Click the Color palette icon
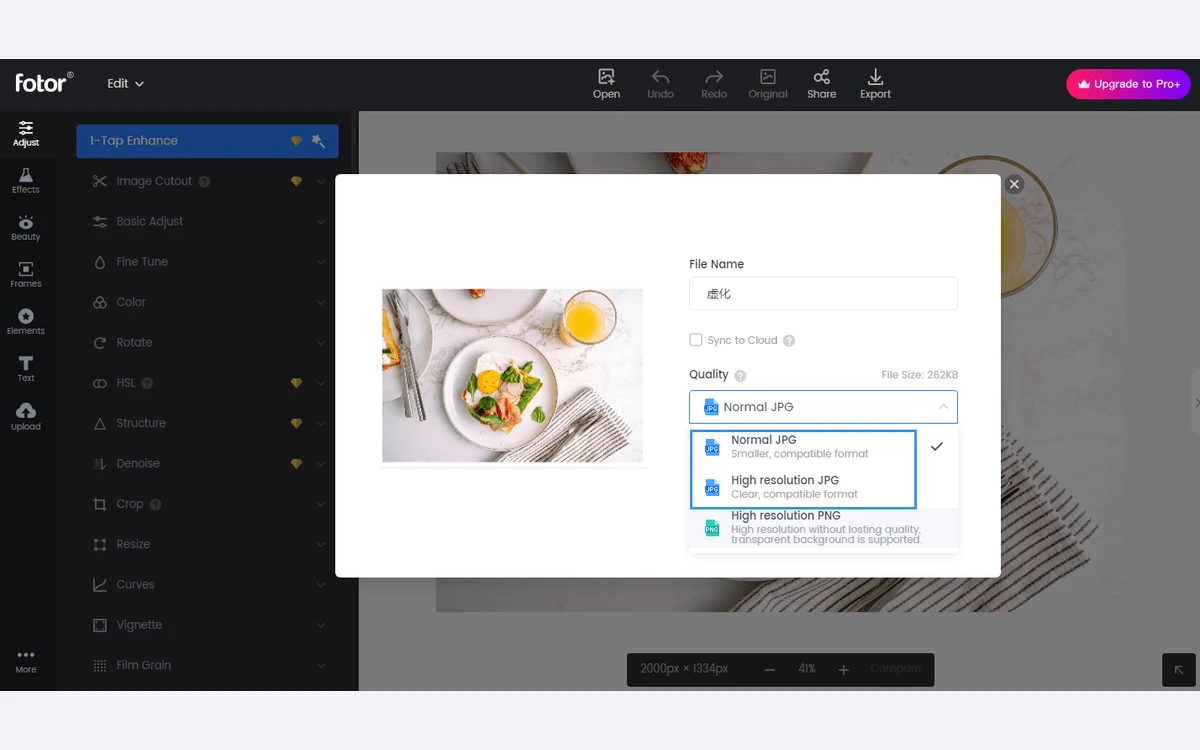This screenshot has height=750, width=1200. pyautogui.click(x=99, y=302)
